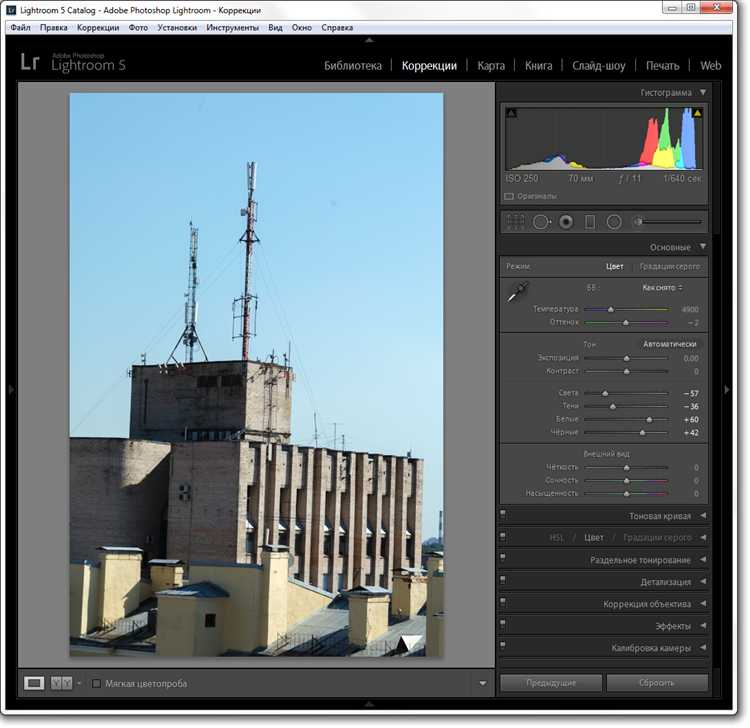This screenshot has width=750, height=728.
Task: Toggle Тоновая кривая panel switch
Action: tap(503, 514)
